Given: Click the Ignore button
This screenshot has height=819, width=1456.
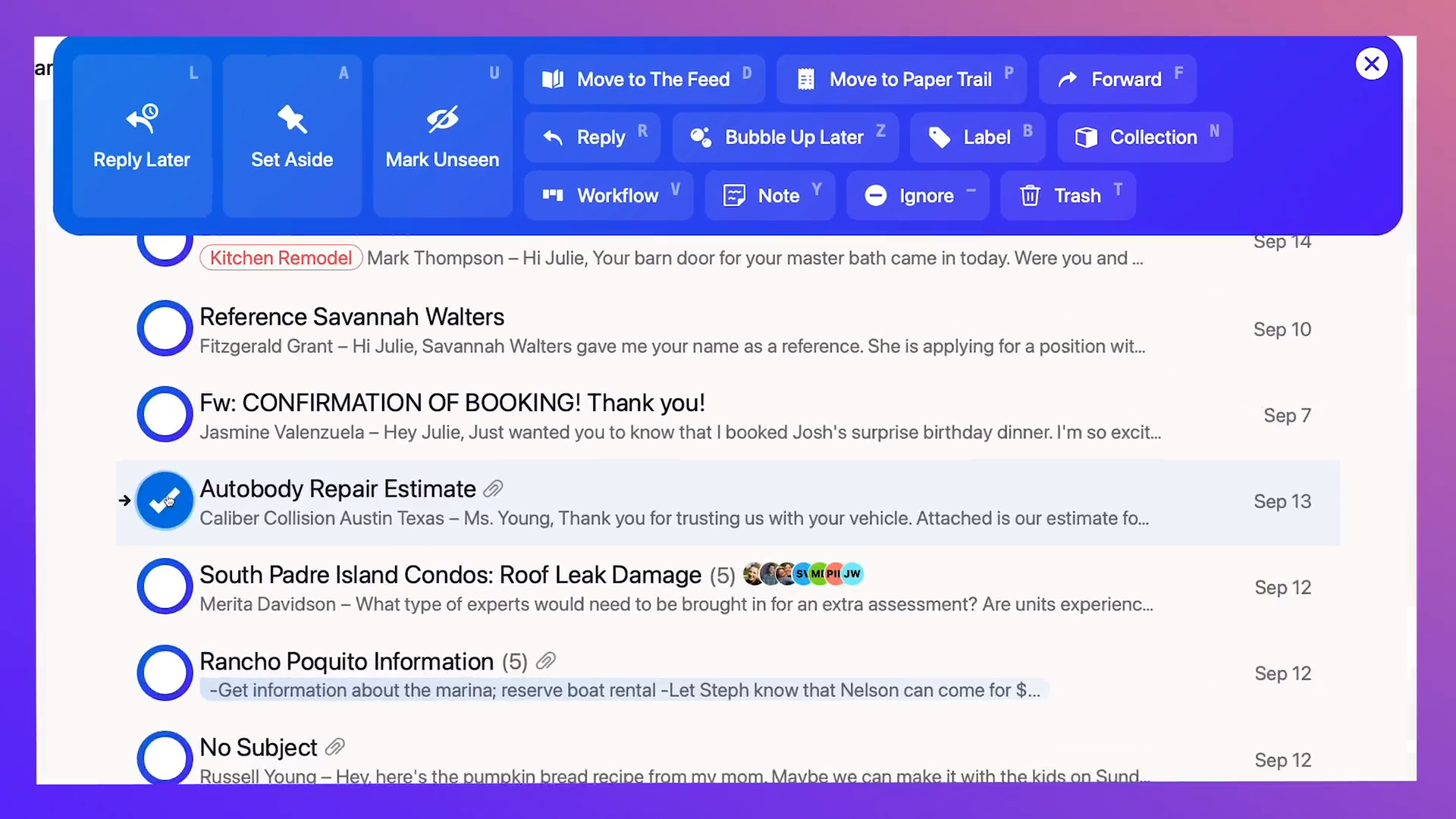Looking at the screenshot, I should [918, 196].
